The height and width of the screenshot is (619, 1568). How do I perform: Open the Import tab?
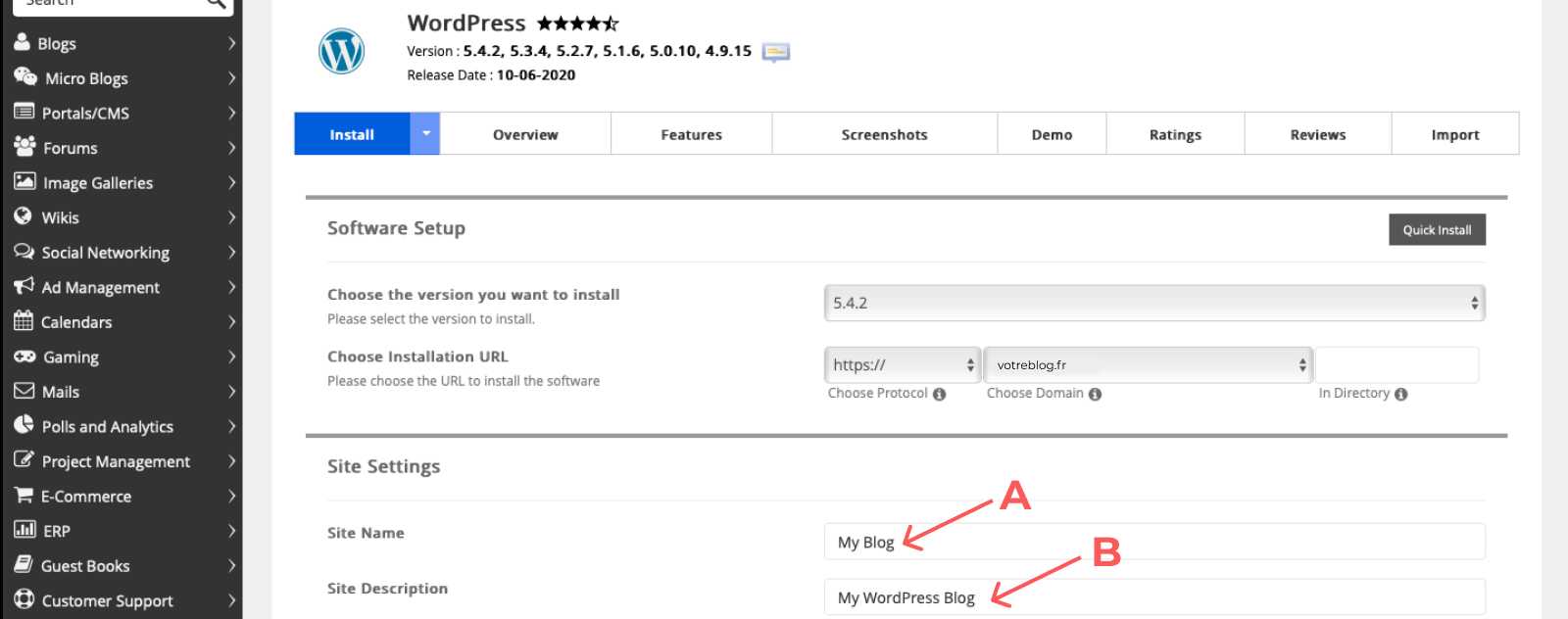tap(1455, 134)
